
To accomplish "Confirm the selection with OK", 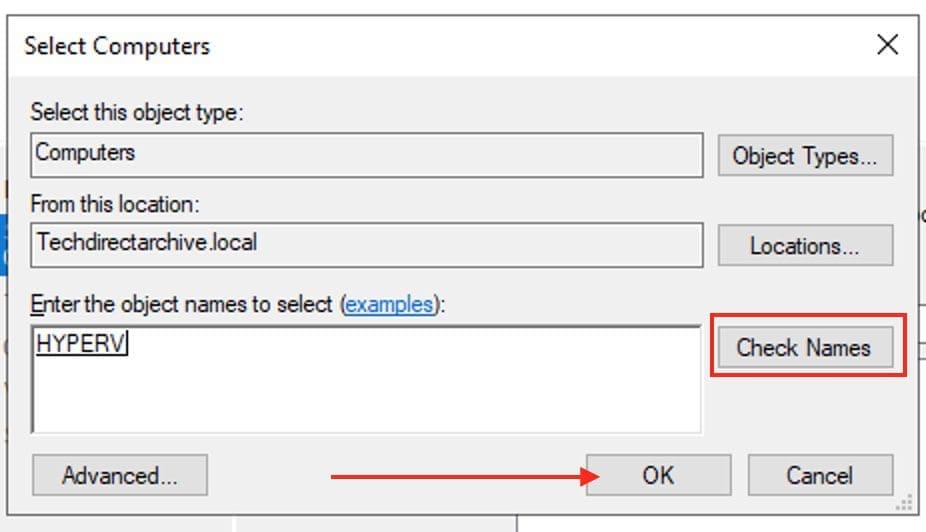I will point(658,475).
